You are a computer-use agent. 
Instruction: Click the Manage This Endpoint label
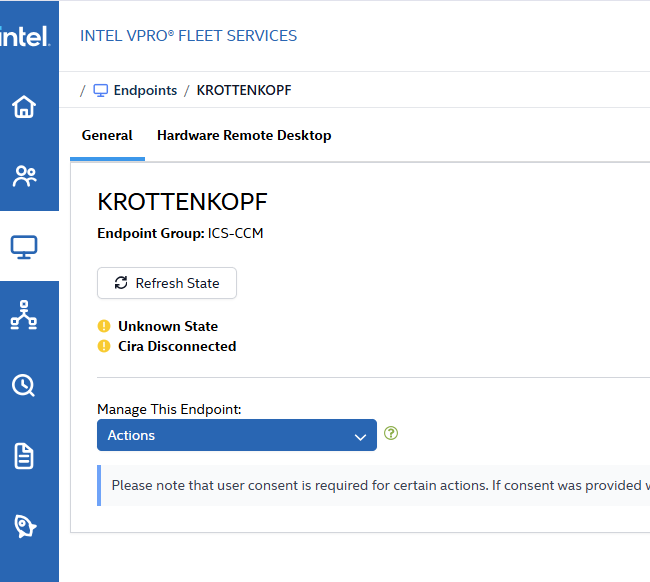[169, 410]
